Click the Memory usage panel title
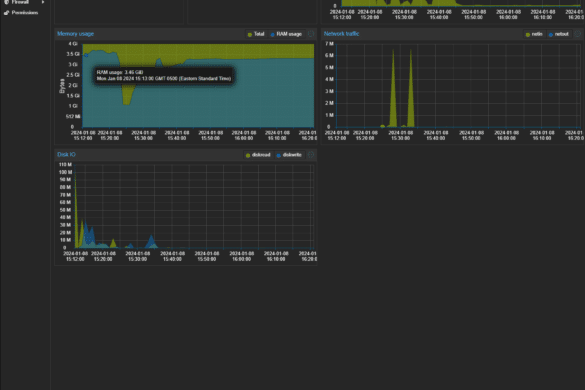 75,34
